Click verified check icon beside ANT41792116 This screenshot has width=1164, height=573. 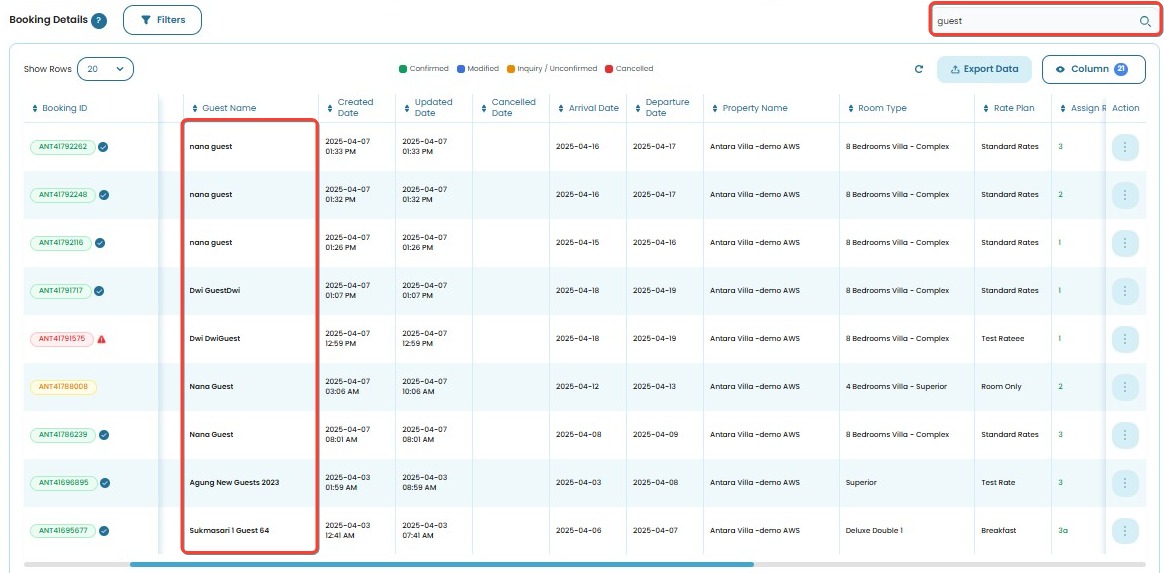[x=99, y=243]
